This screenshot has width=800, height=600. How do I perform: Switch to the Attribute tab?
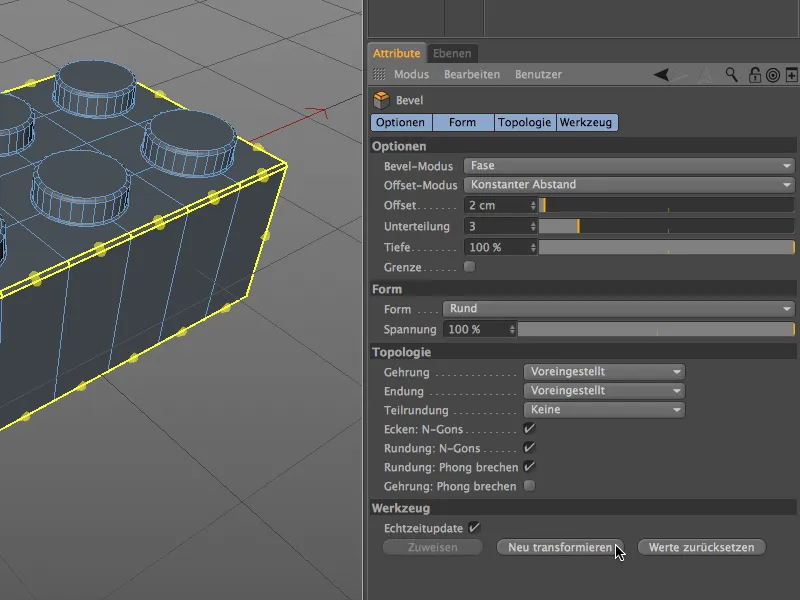tap(396, 53)
